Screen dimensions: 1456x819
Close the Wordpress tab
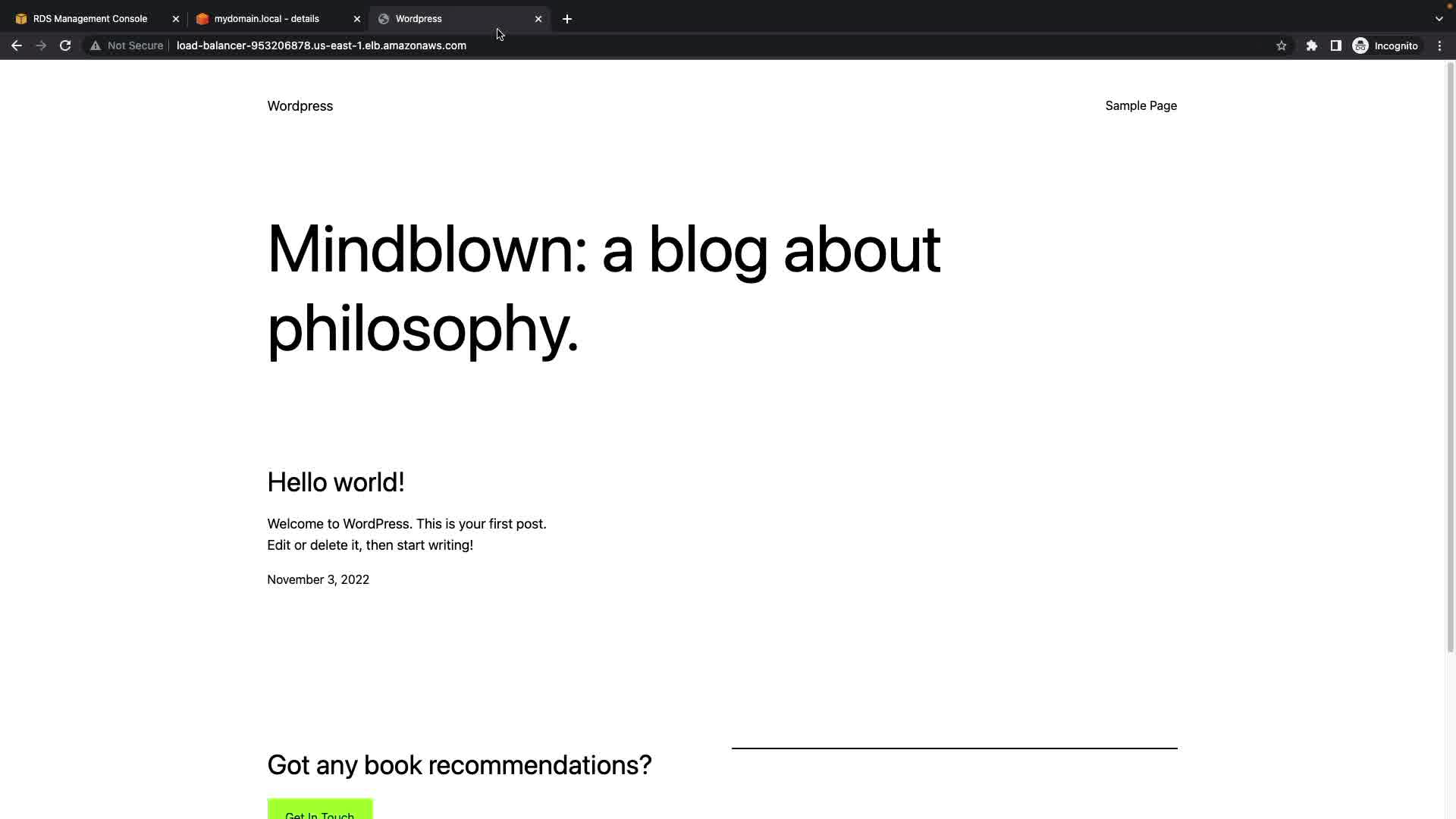(x=538, y=19)
